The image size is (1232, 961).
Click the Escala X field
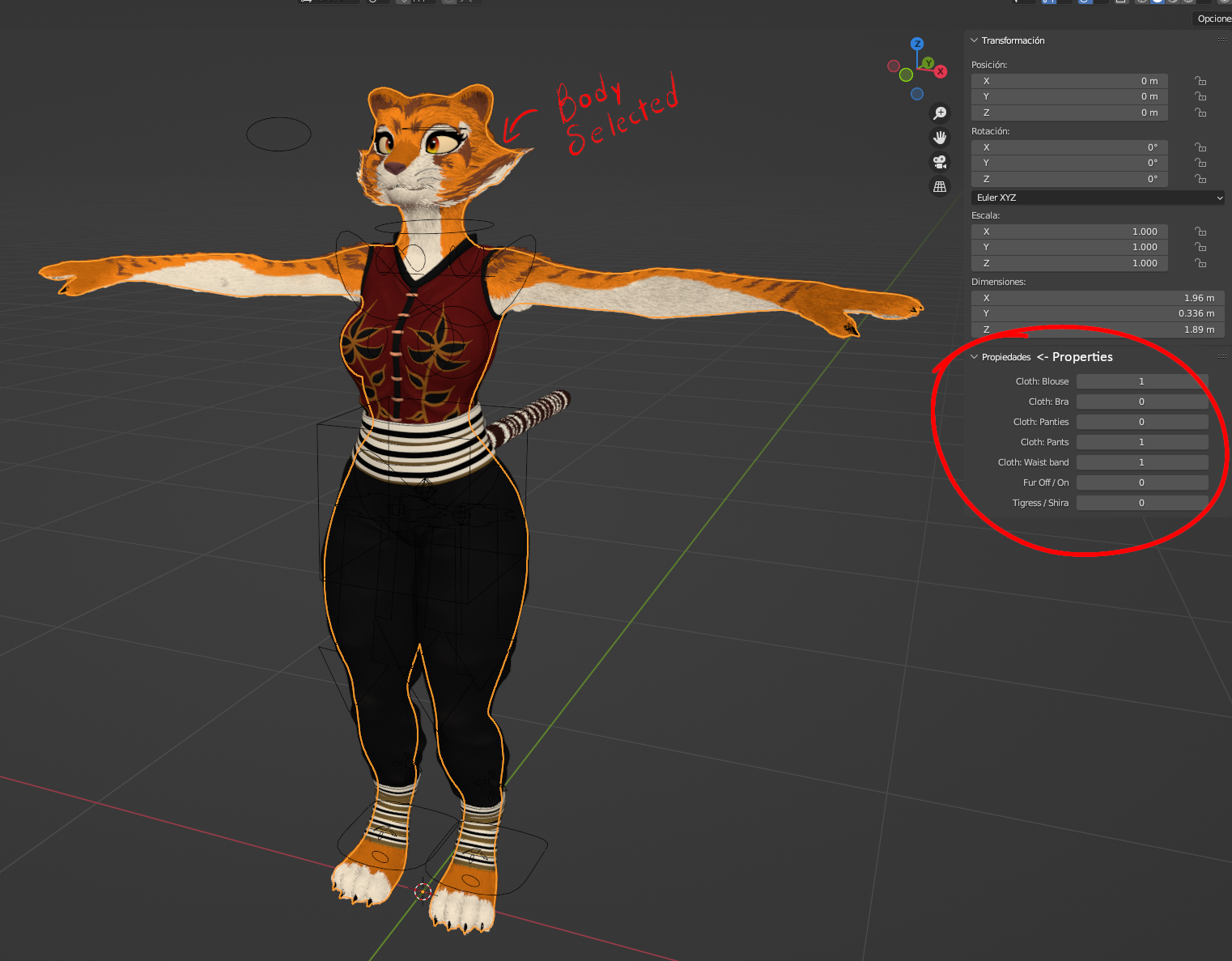coord(1069,232)
